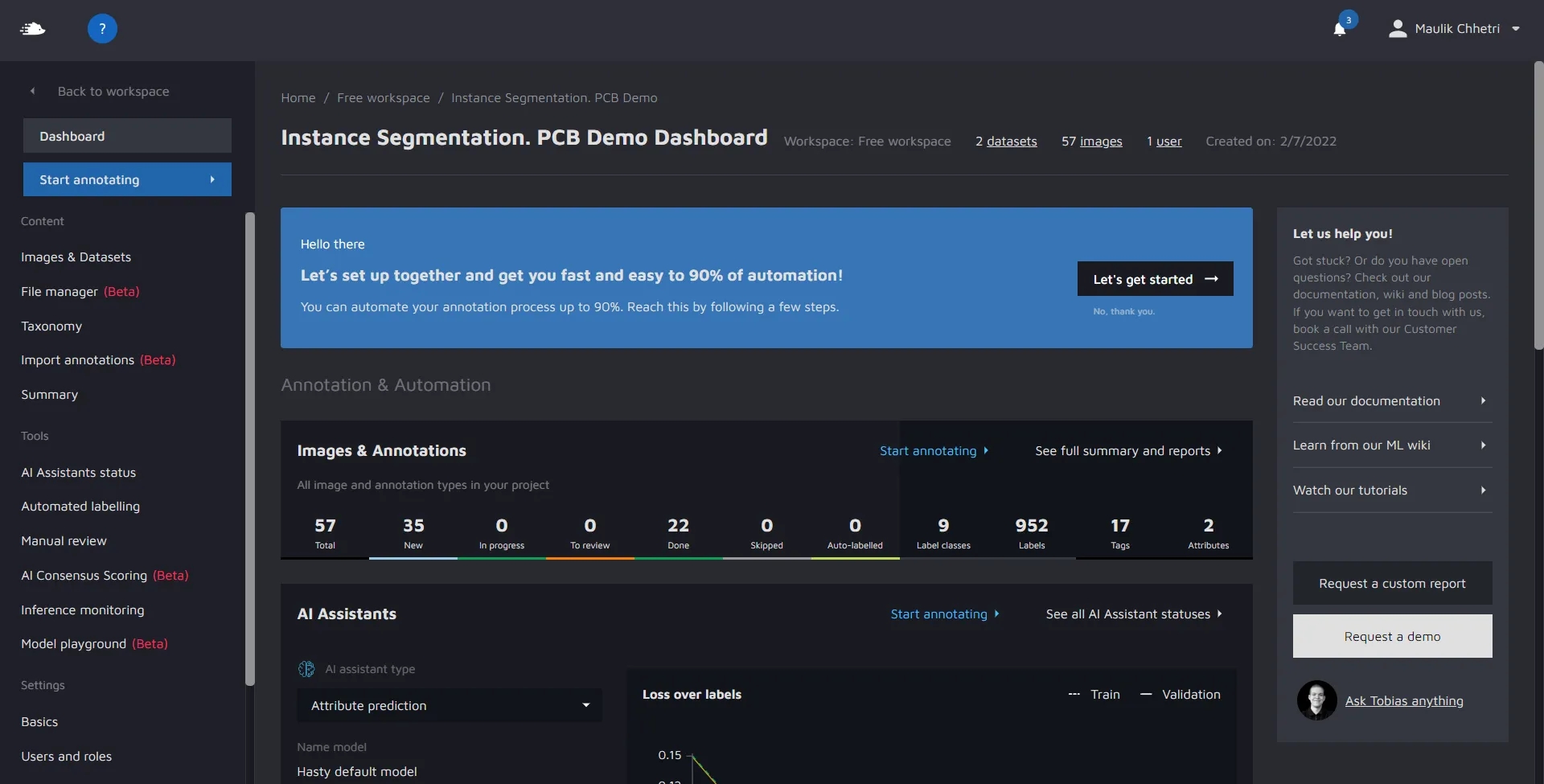1544x784 pixels.
Task: Toggle Train series in loss chart legend
Action: point(1094,695)
